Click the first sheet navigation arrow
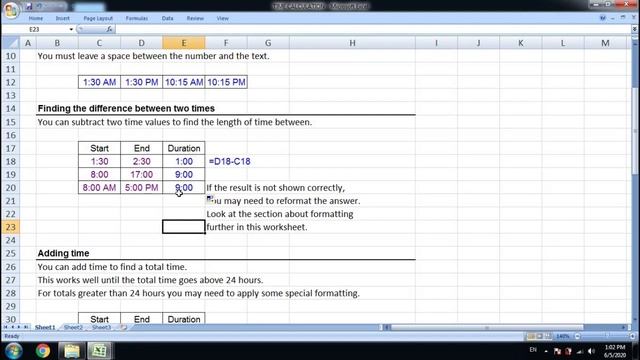The width and height of the screenshot is (640, 360). coord(6,327)
